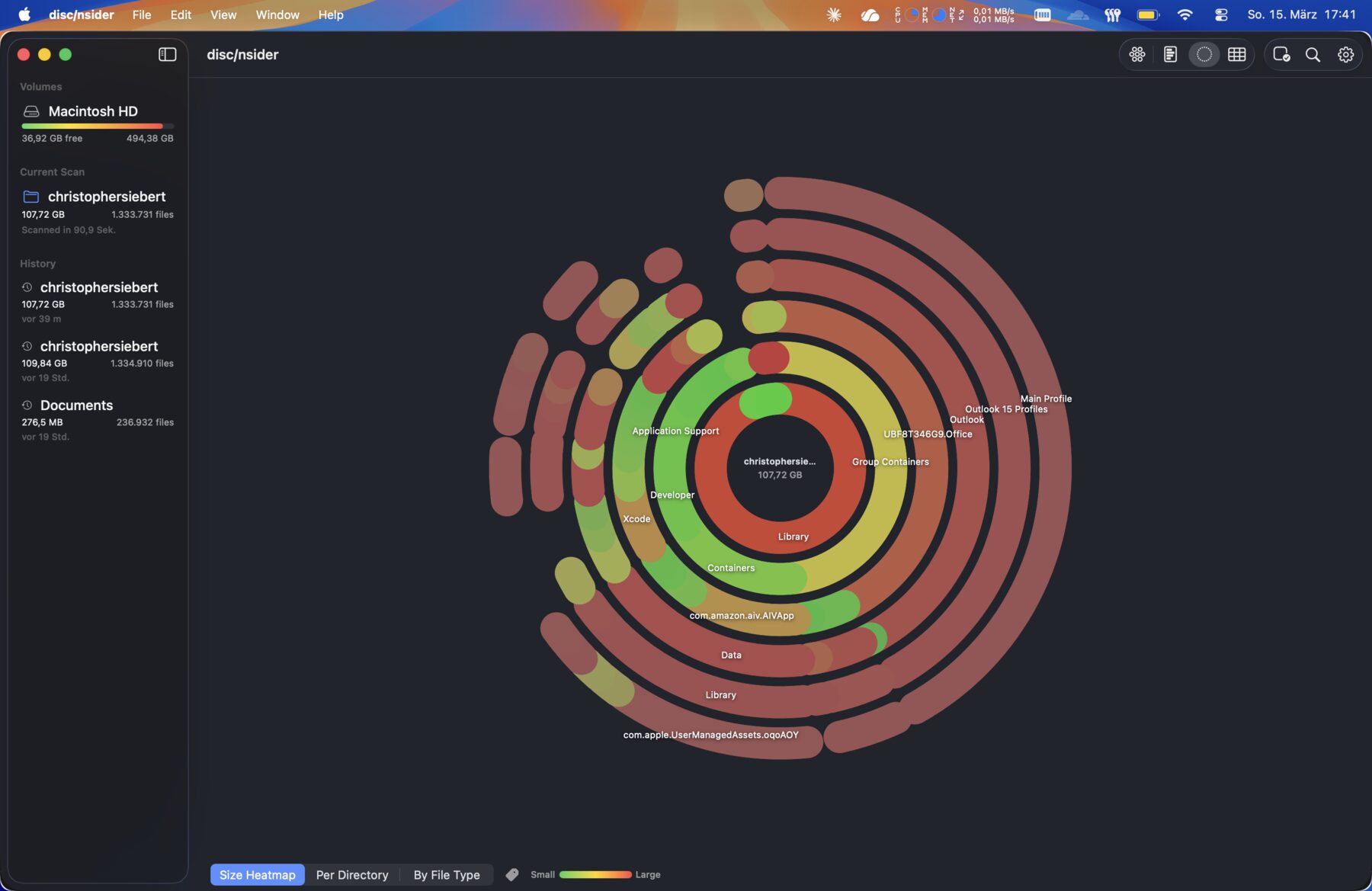Select the Developer ring segment
1372x891 pixels.
tap(672, 495)
